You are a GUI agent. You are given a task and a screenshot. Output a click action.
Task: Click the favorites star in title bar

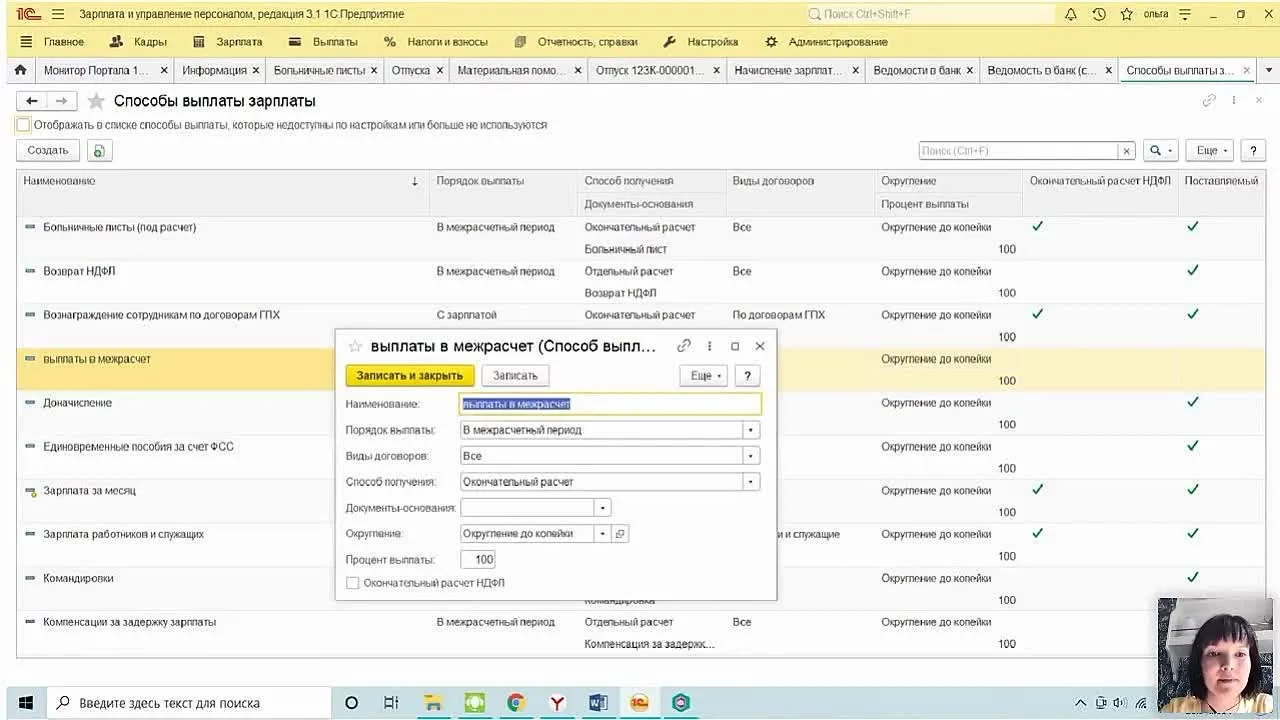pos(1127,14)
